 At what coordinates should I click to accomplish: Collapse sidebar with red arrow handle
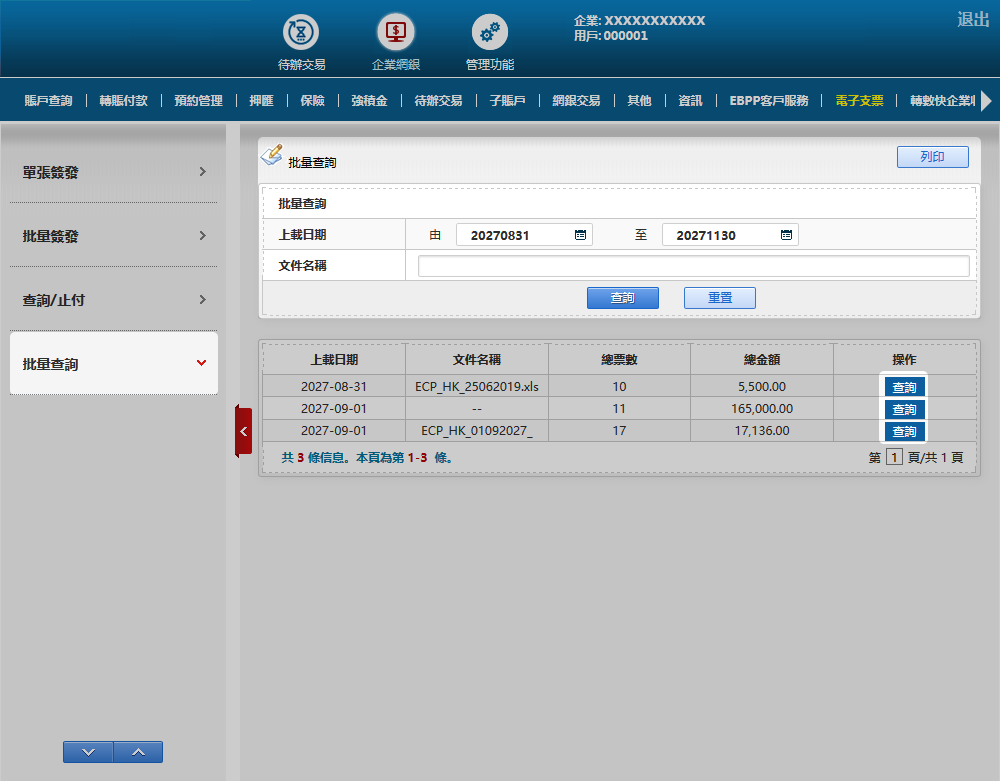pos(243,431)
